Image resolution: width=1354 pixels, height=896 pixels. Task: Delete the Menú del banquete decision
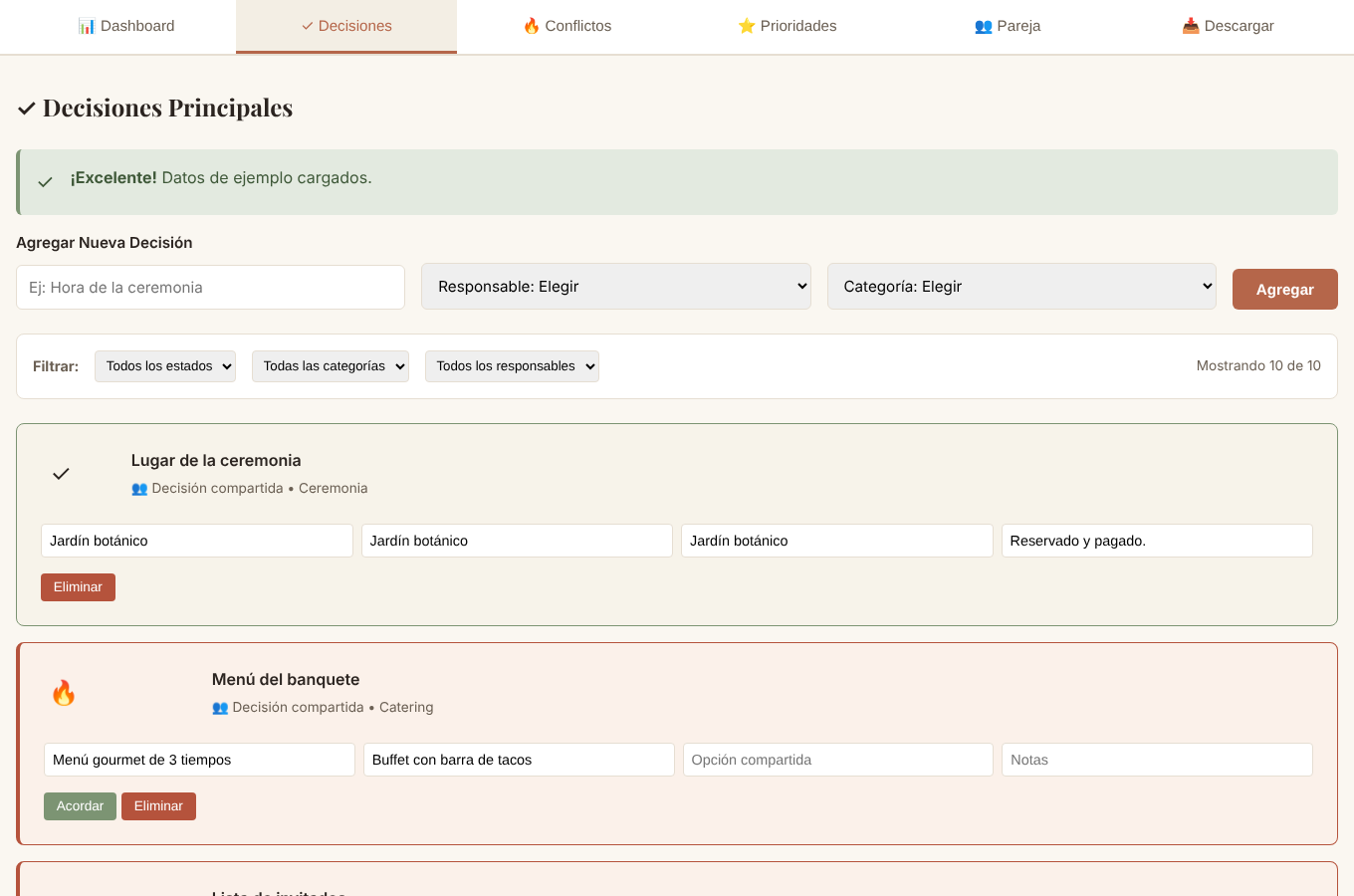coord(158,806)
